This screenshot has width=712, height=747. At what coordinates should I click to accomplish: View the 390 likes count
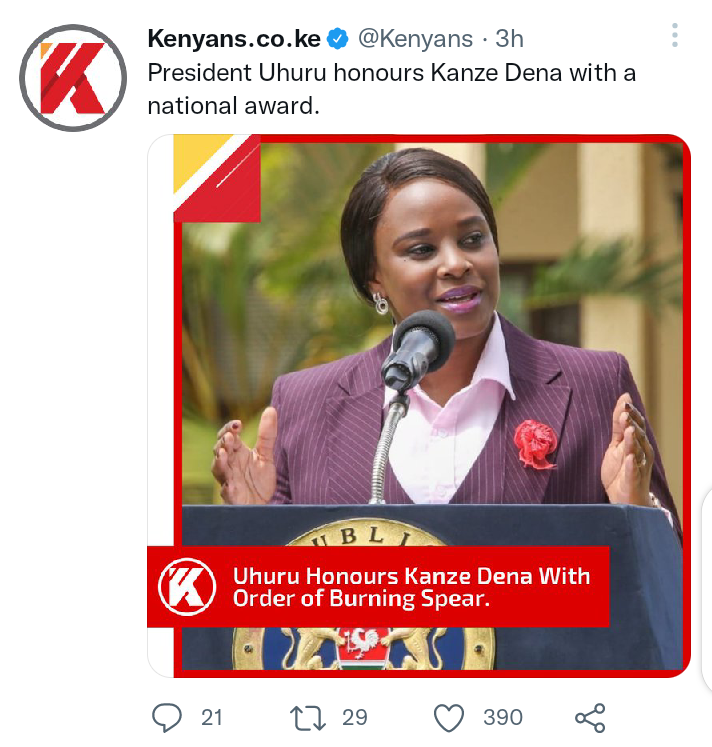[x=503, y=718]
